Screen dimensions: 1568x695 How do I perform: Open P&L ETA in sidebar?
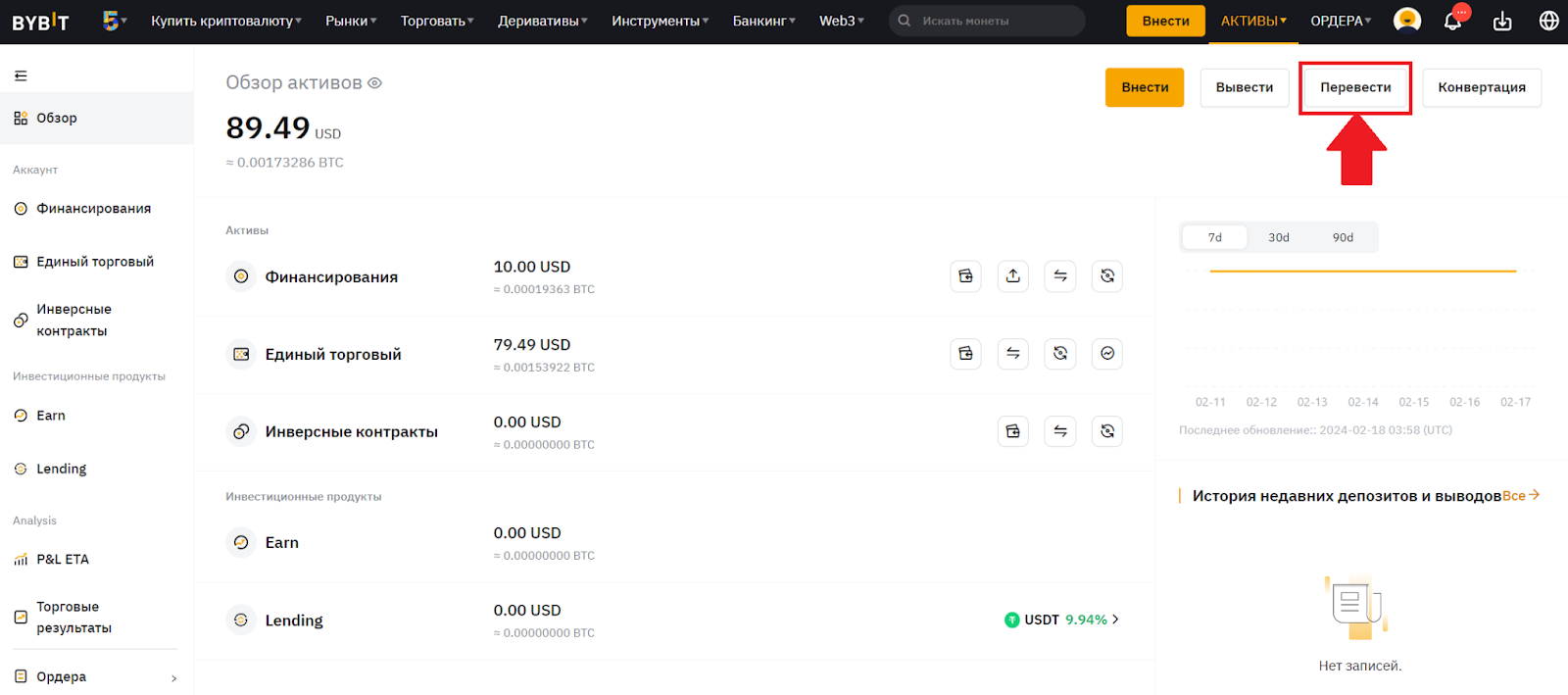(63, 559)
